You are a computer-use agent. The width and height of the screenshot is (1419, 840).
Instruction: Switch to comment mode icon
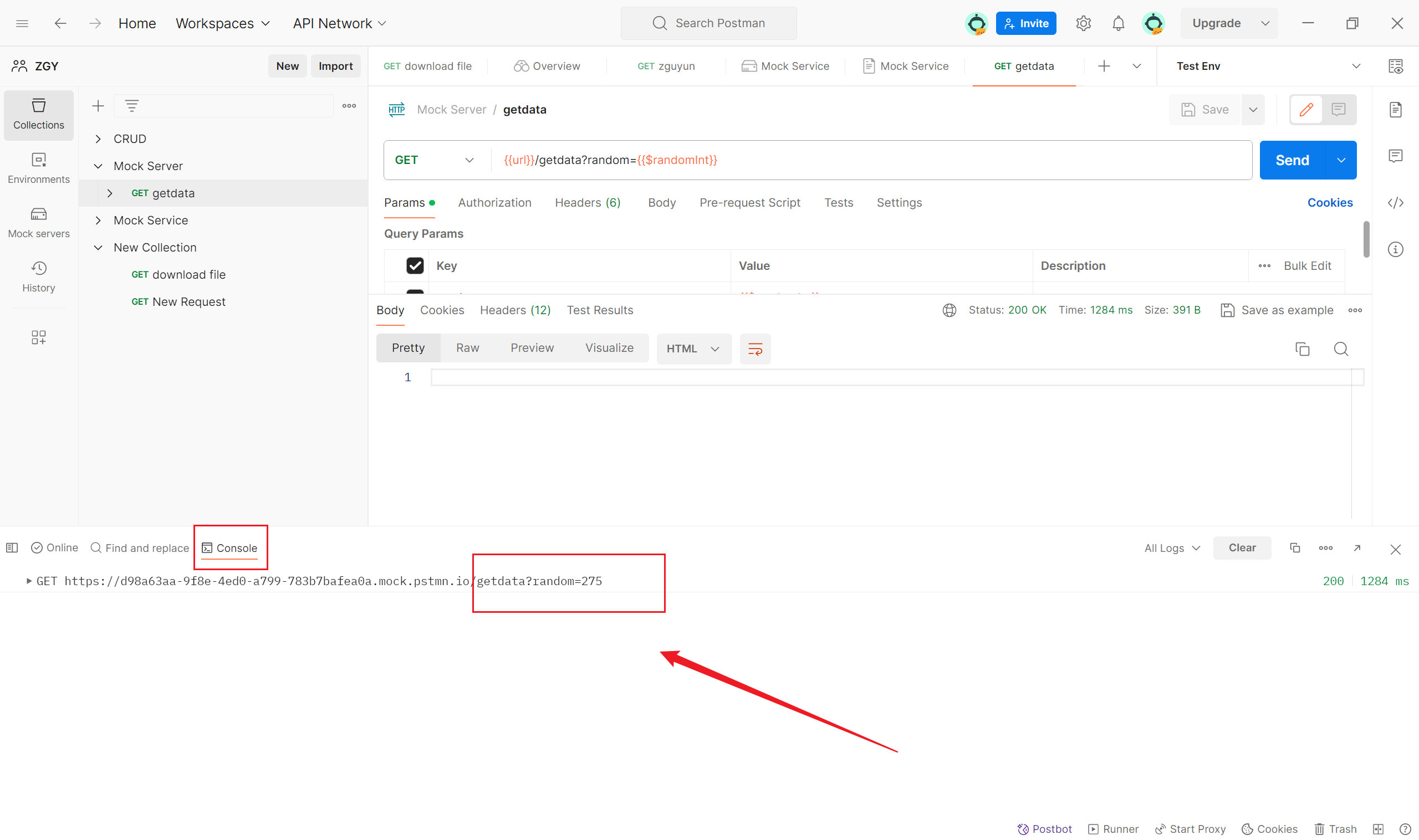[1339, 110]
